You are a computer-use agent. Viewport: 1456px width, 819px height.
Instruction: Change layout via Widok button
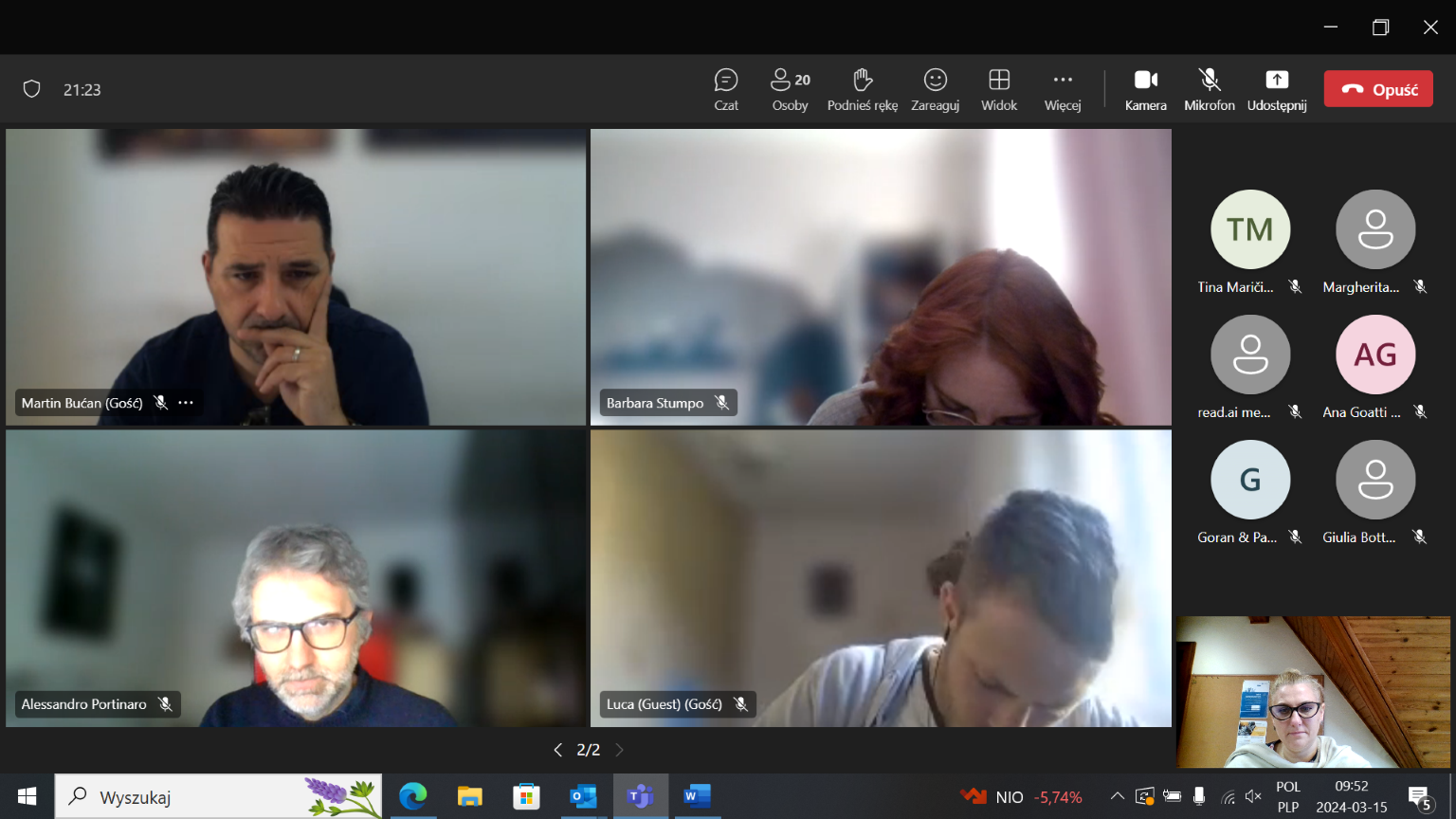point(999,90)
